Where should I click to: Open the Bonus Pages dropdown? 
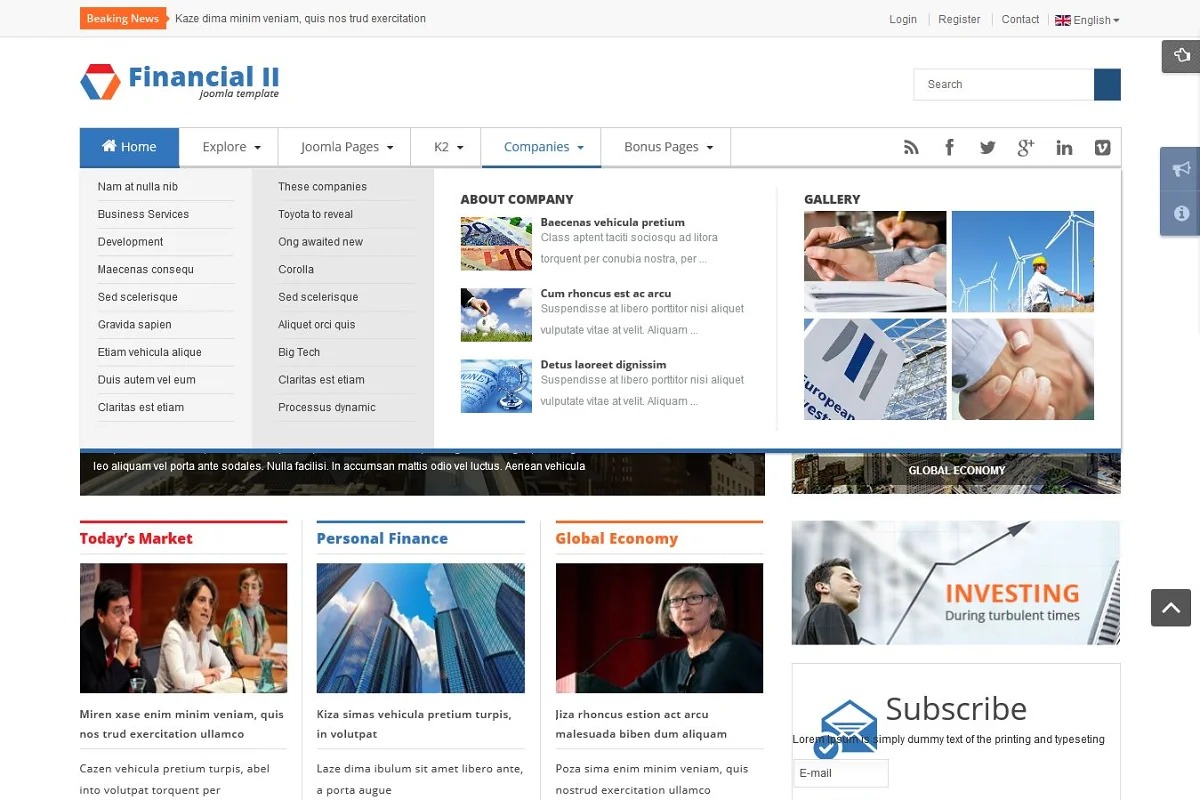click(668, 147)
